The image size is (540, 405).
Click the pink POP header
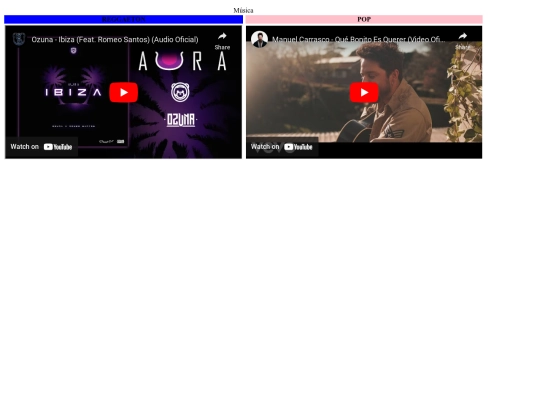point(364,19)
